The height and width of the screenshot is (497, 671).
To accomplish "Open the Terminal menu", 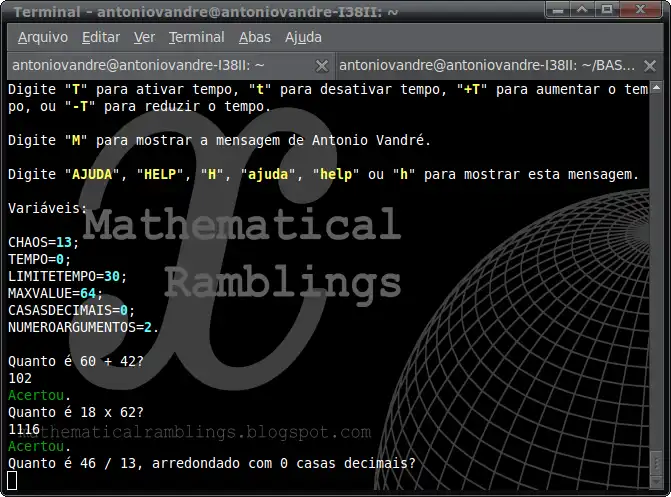I will tap(196, 37).
